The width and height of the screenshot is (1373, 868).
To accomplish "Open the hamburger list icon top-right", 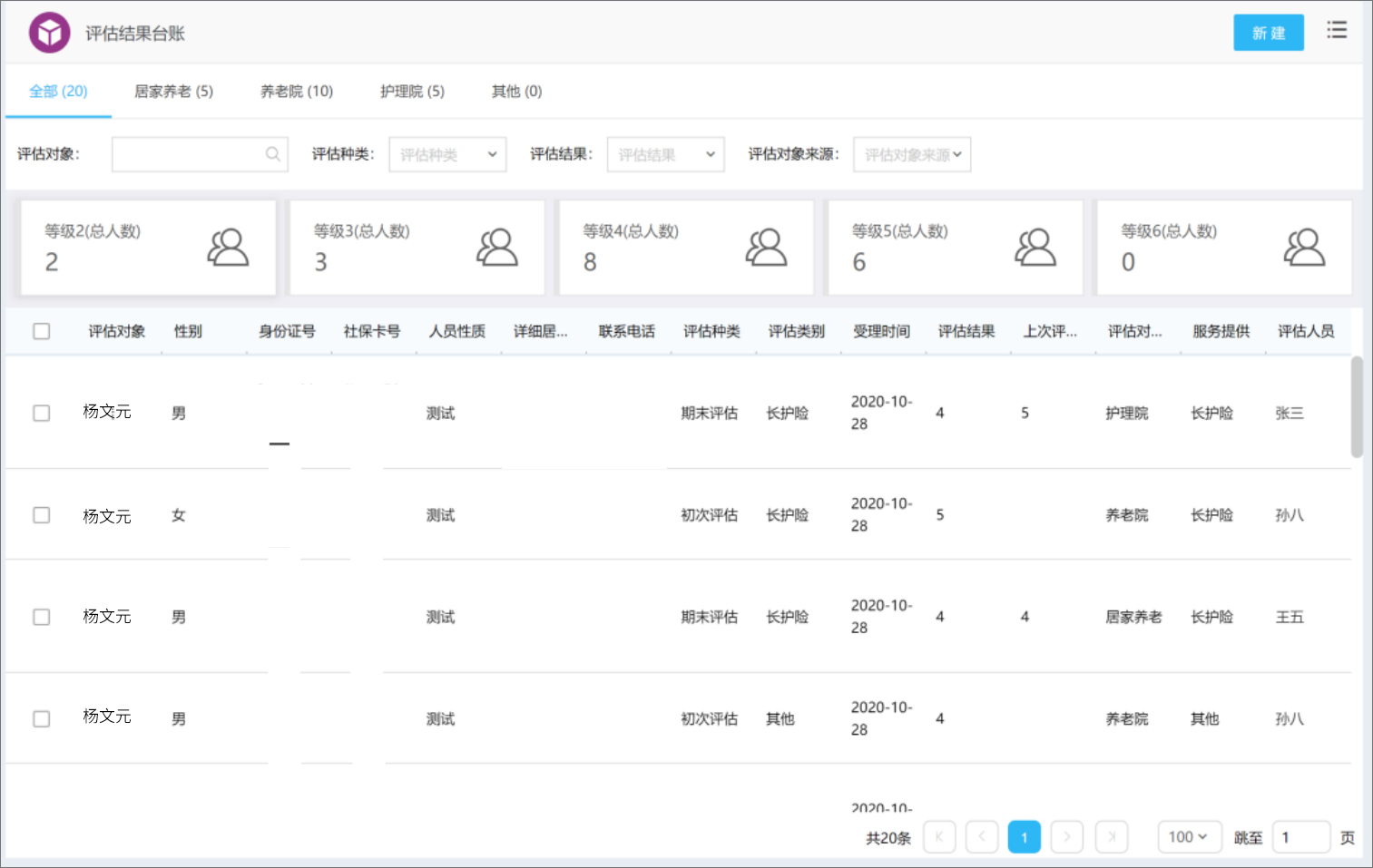I will pos(1337,30).
